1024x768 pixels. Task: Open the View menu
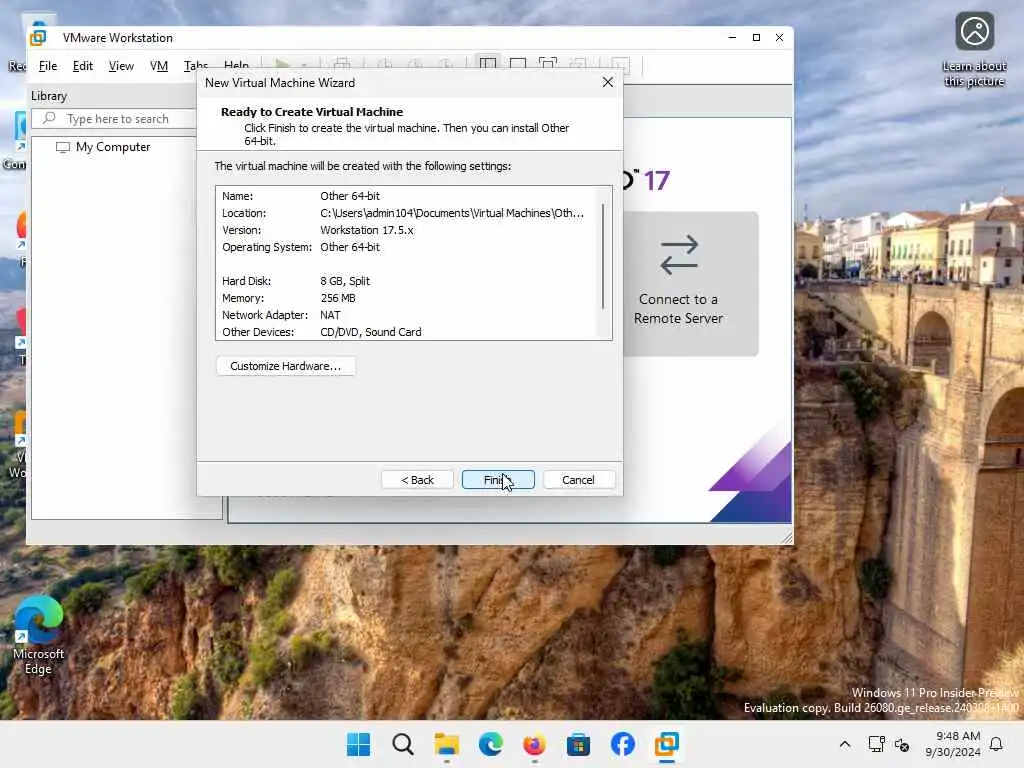pyautogui.click(x=121, y=66)
